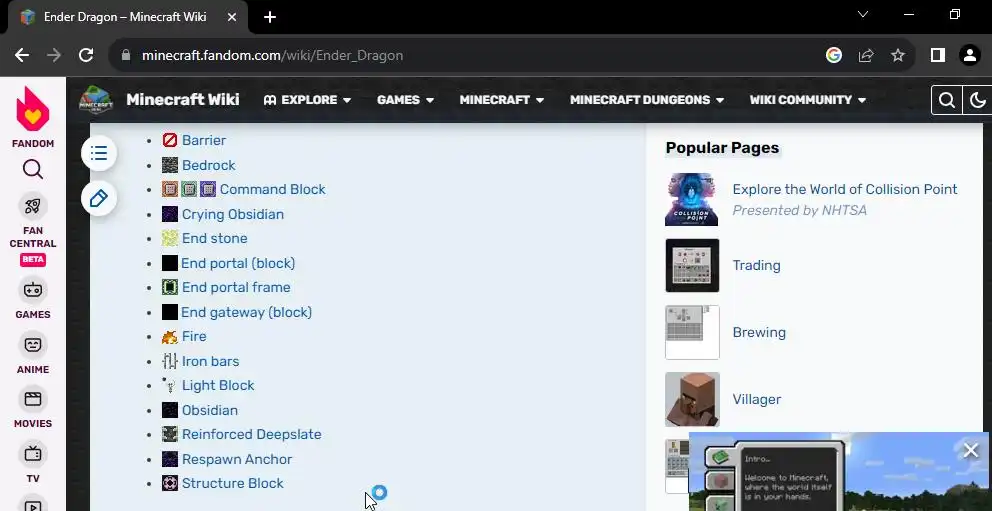Close the Ender Dragon tab
Viewport: 992px width, 511px height.
coord(232,17)
